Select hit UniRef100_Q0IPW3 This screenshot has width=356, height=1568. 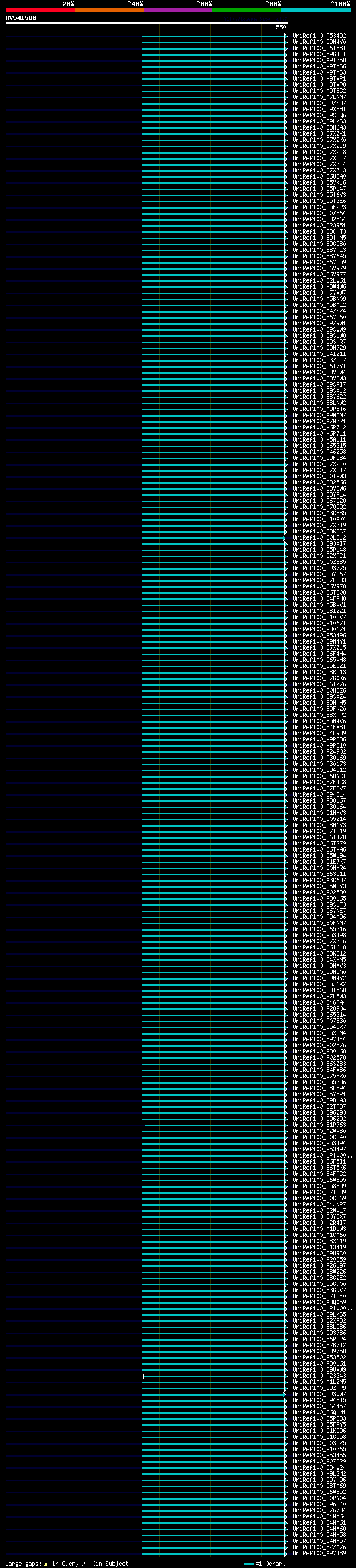pos(319,477)
